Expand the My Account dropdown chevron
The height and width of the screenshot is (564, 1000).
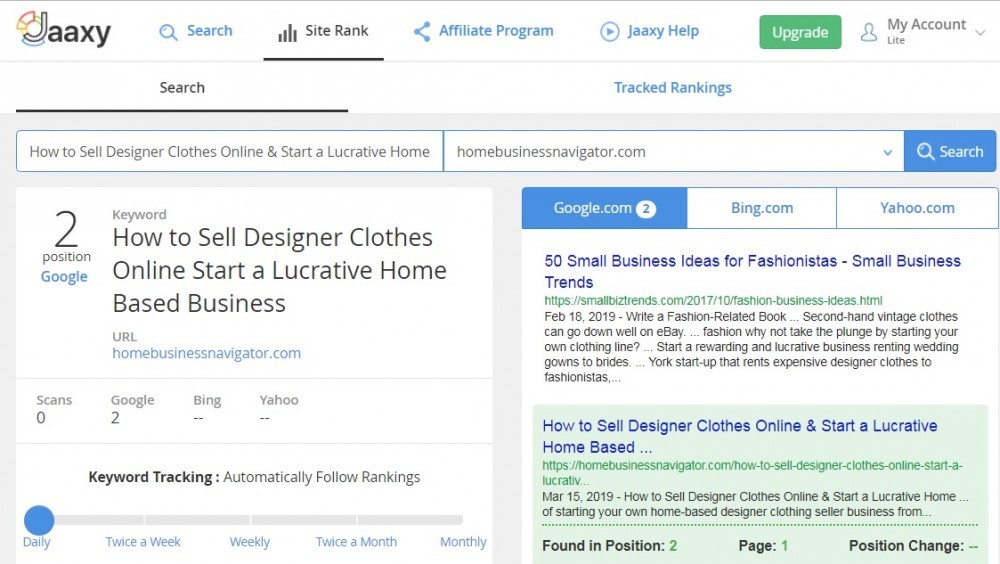click(x=981, y=32)
